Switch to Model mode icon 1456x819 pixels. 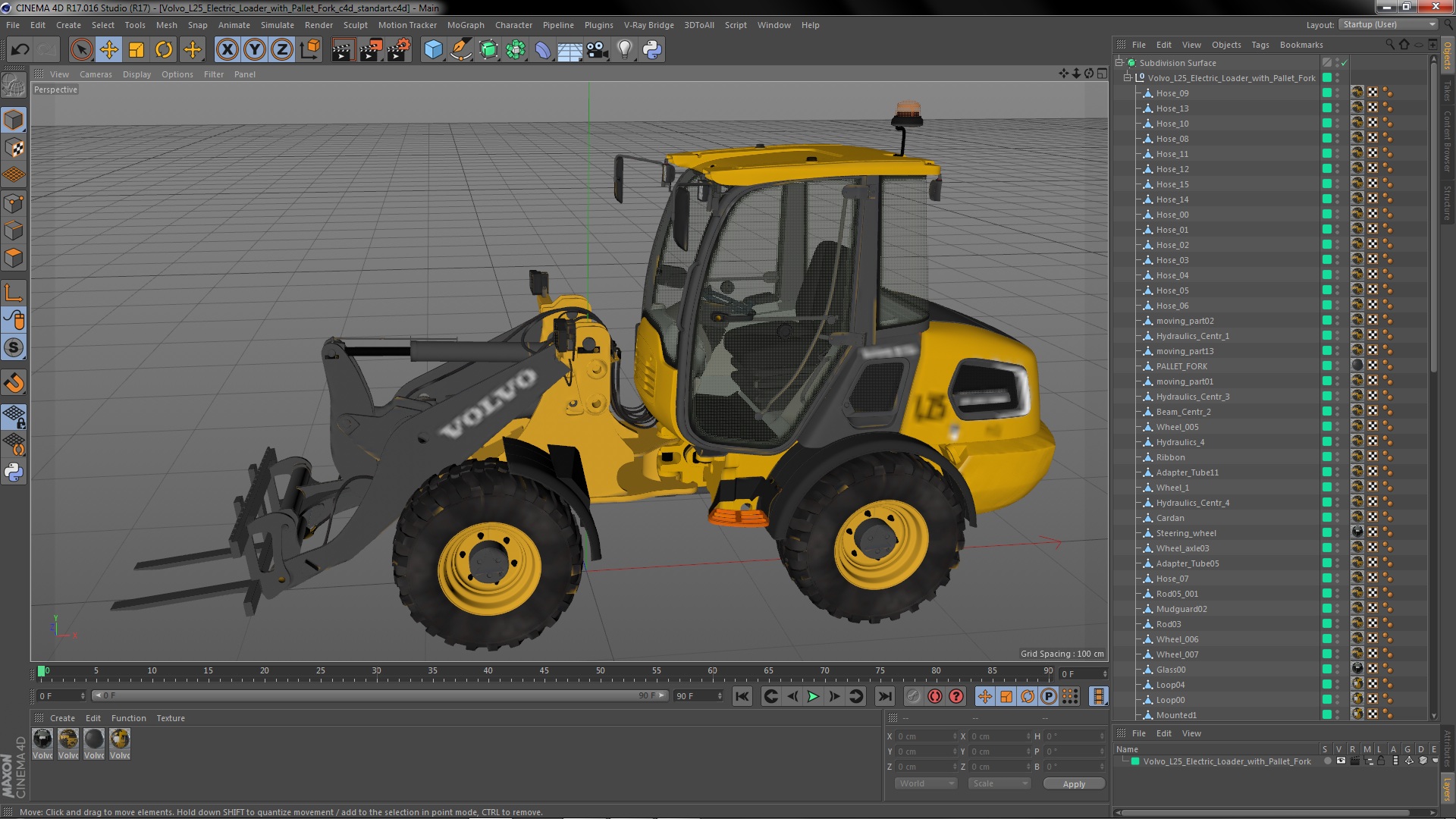(14, 120)
